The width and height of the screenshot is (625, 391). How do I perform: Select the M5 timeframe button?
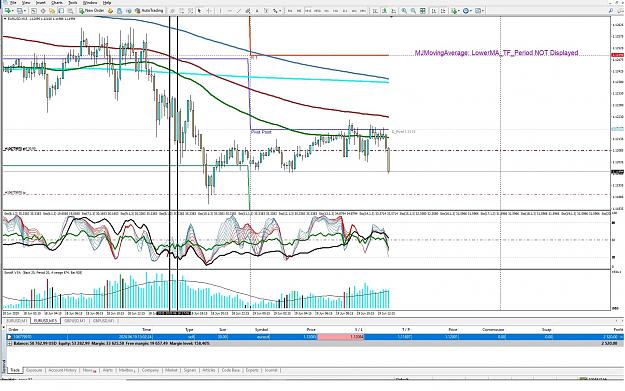click(299, 11)
